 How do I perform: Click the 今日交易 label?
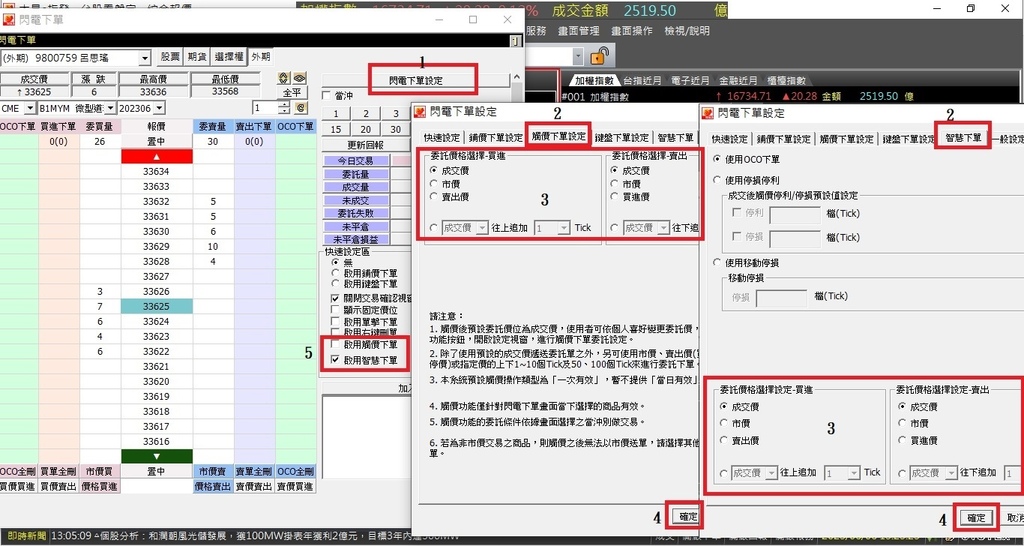click(357, 161)
